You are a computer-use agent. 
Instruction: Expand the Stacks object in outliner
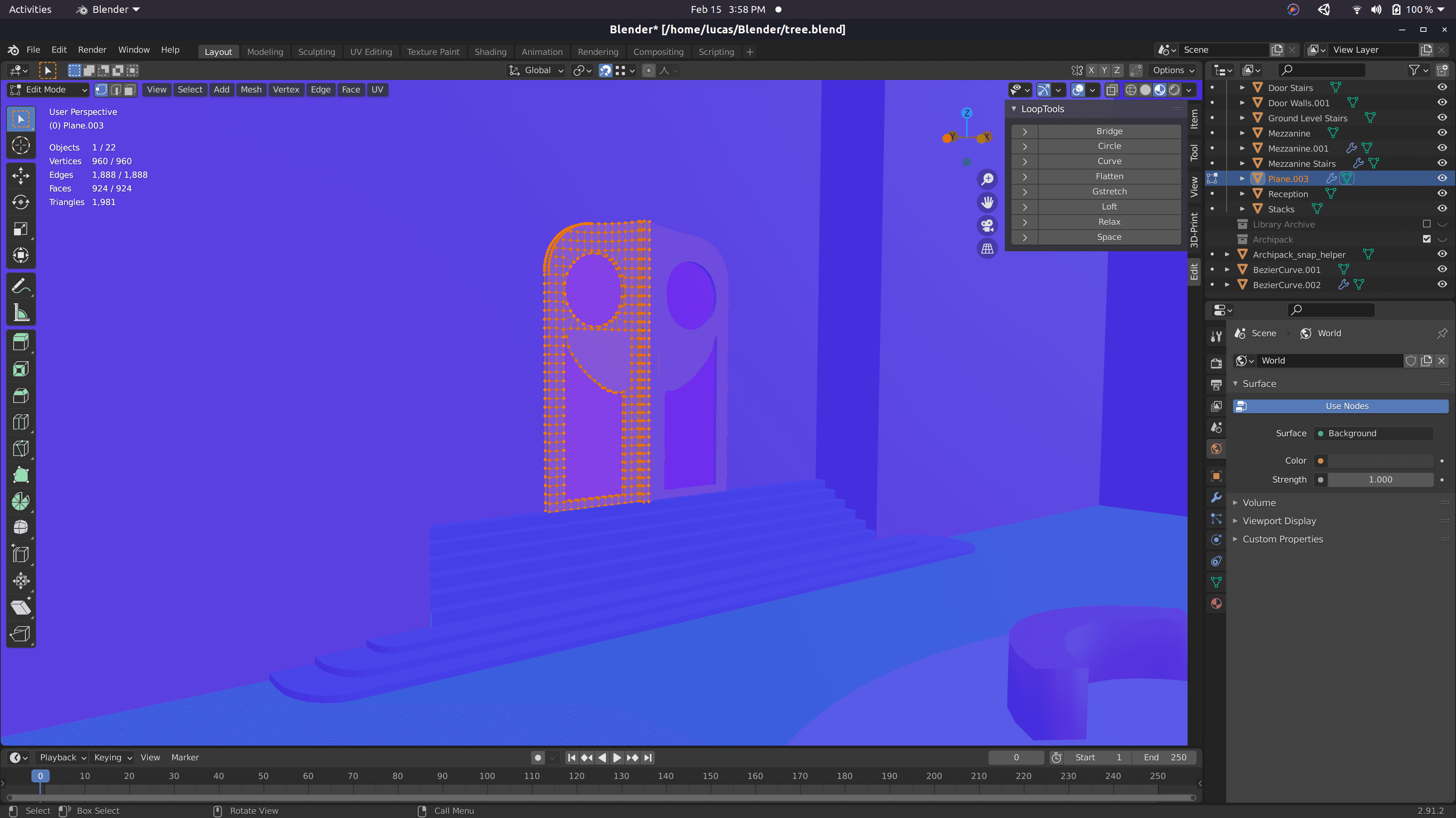[x=1242, y=209]
